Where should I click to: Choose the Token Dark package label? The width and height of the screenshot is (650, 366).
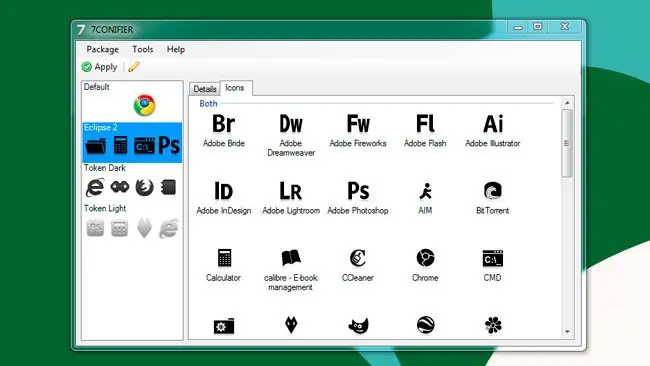pyautogui.click(x=104, y=168)
